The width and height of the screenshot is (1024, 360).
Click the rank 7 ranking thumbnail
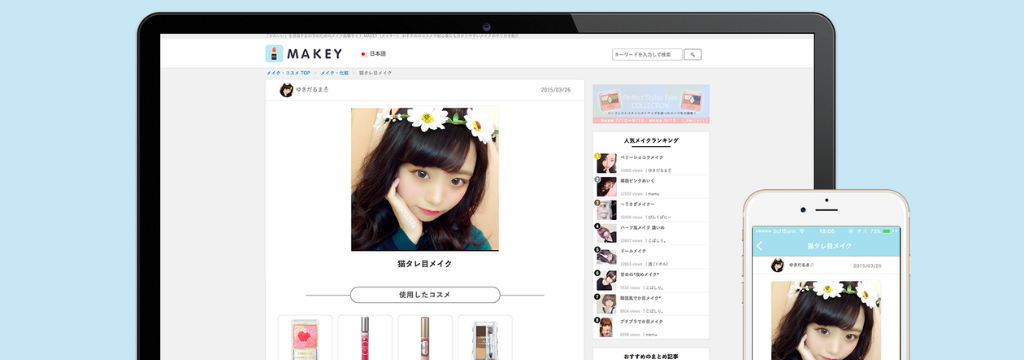point(606,304)
